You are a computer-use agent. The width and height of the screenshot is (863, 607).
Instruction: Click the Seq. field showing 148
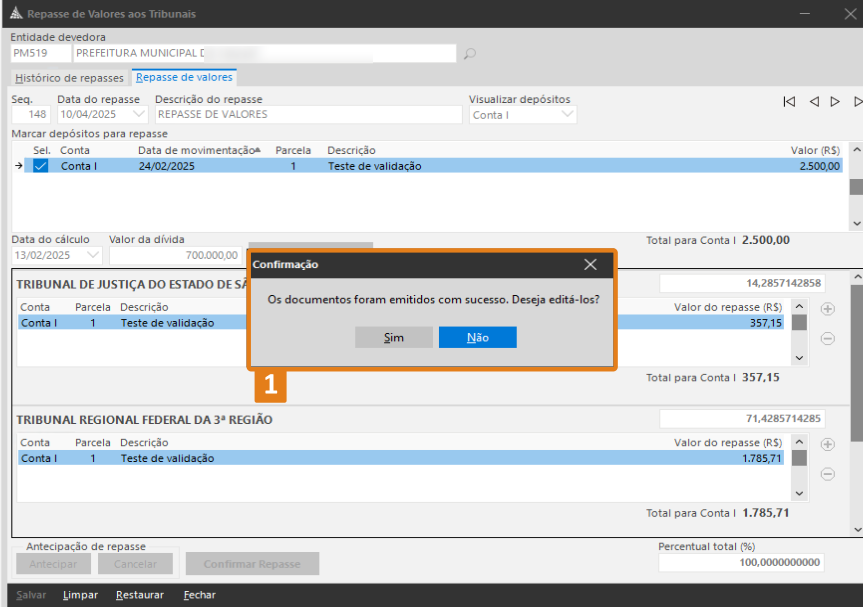(31, 114)
